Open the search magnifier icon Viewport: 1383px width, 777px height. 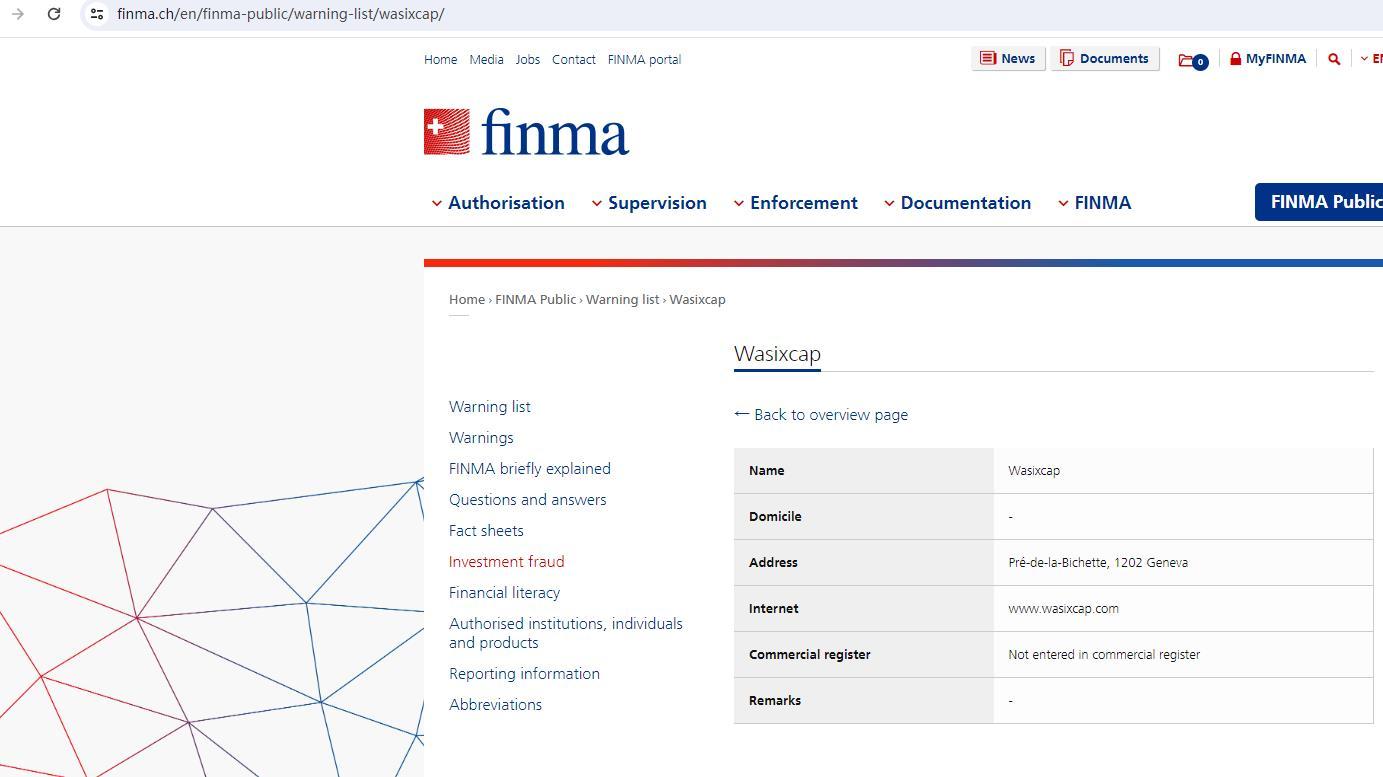[1333, 59]
